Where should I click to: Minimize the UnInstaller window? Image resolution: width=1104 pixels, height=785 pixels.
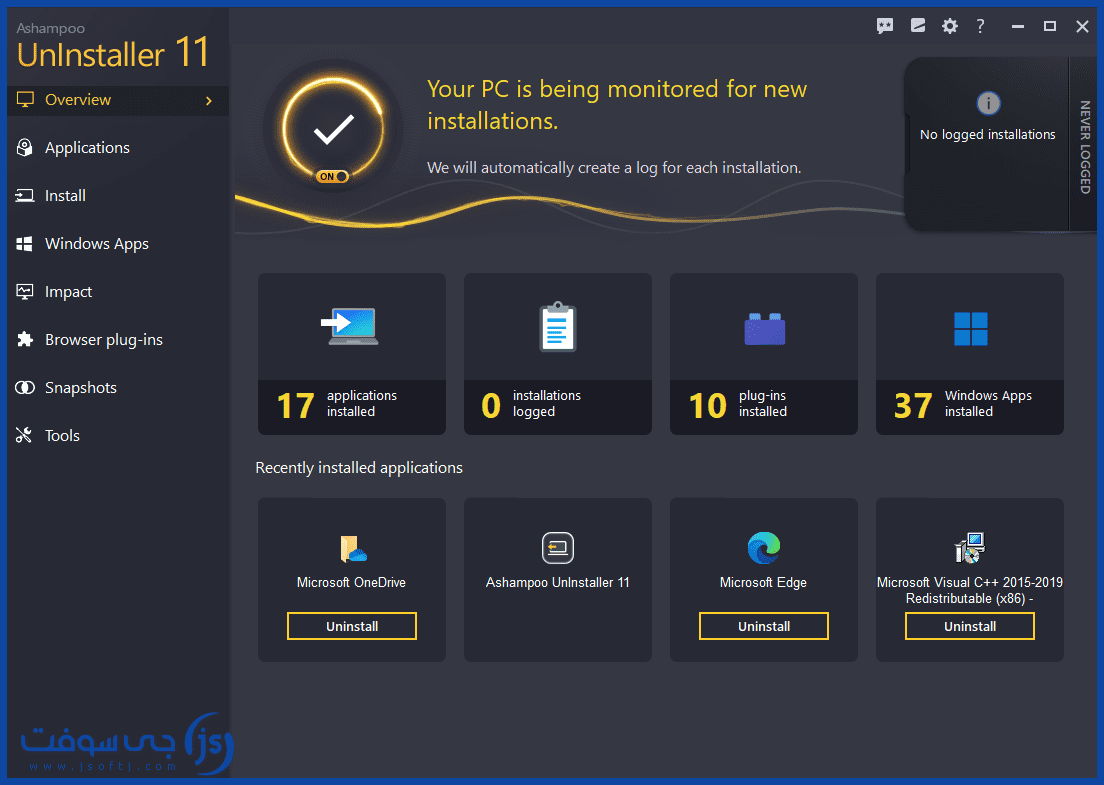coord(1017,26)
